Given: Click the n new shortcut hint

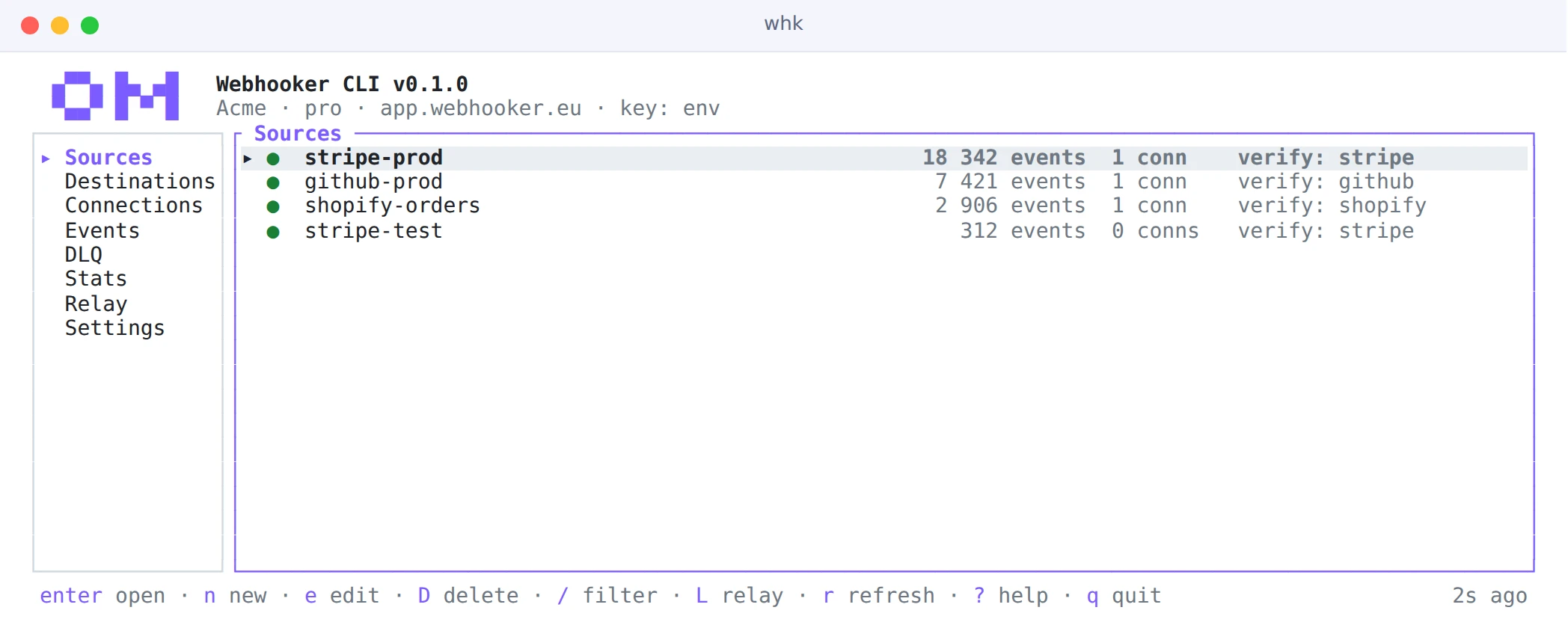Looking at the screenshot, I should (235, 596).
